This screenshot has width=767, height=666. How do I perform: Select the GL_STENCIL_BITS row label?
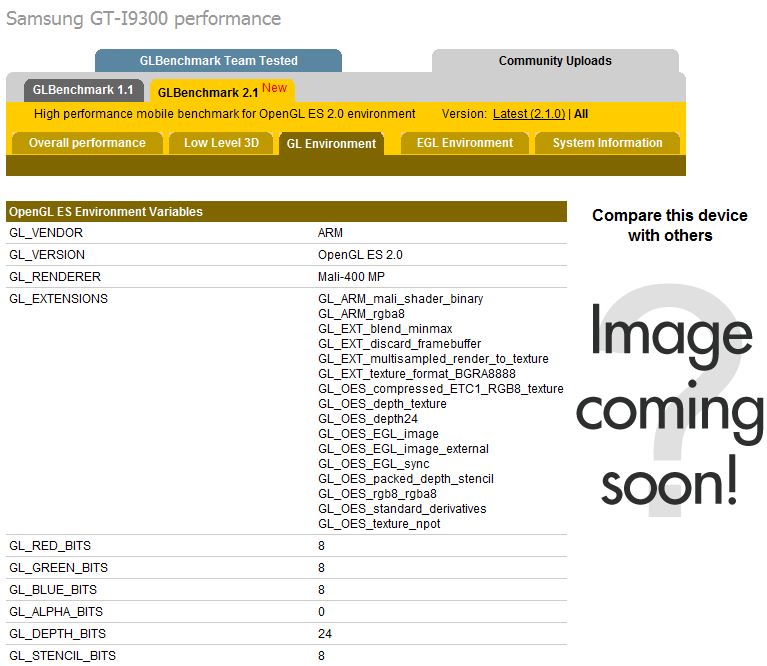pyautogui.click(x=63, y=656)
